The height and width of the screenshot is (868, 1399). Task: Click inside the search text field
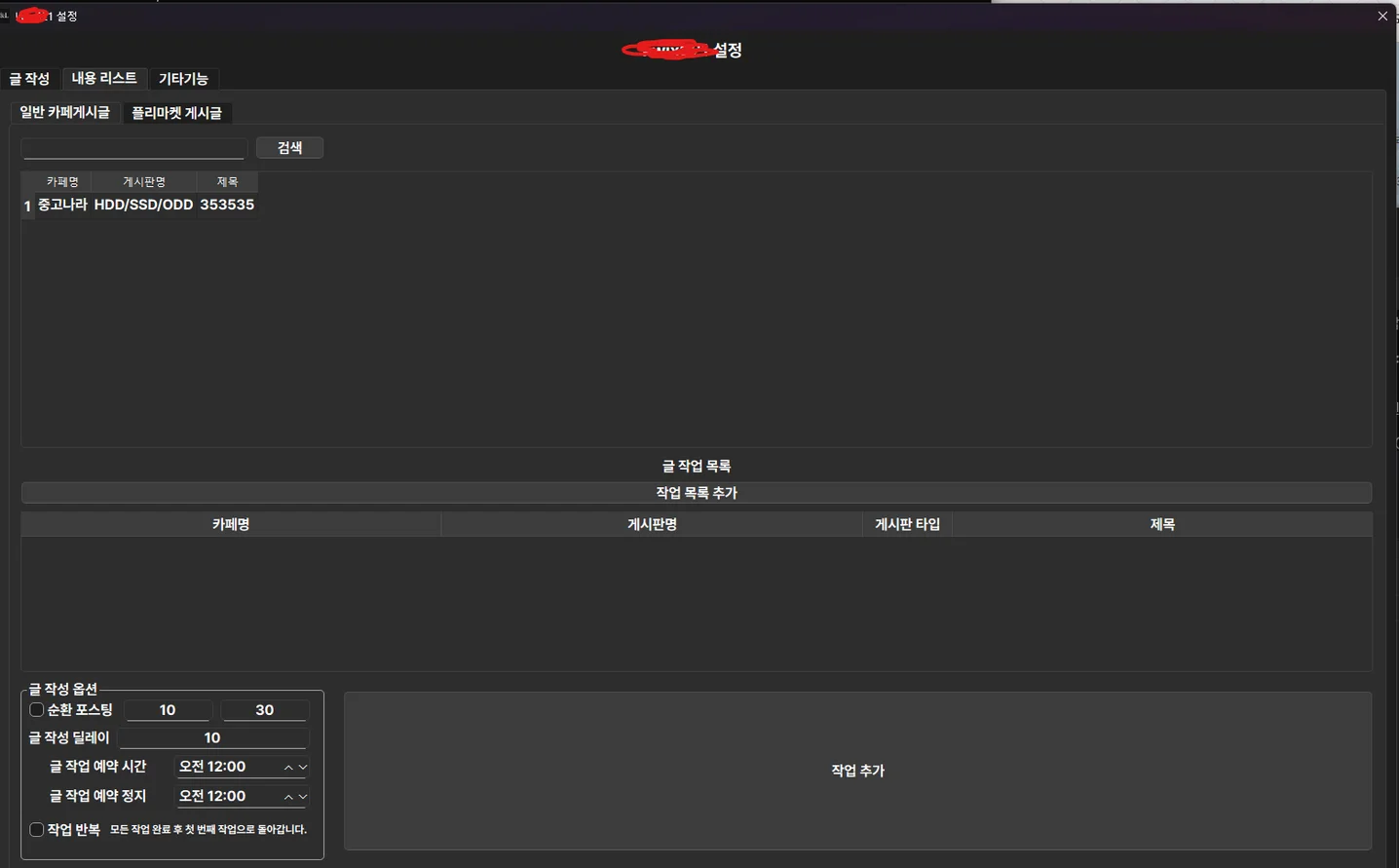[132, 148]
